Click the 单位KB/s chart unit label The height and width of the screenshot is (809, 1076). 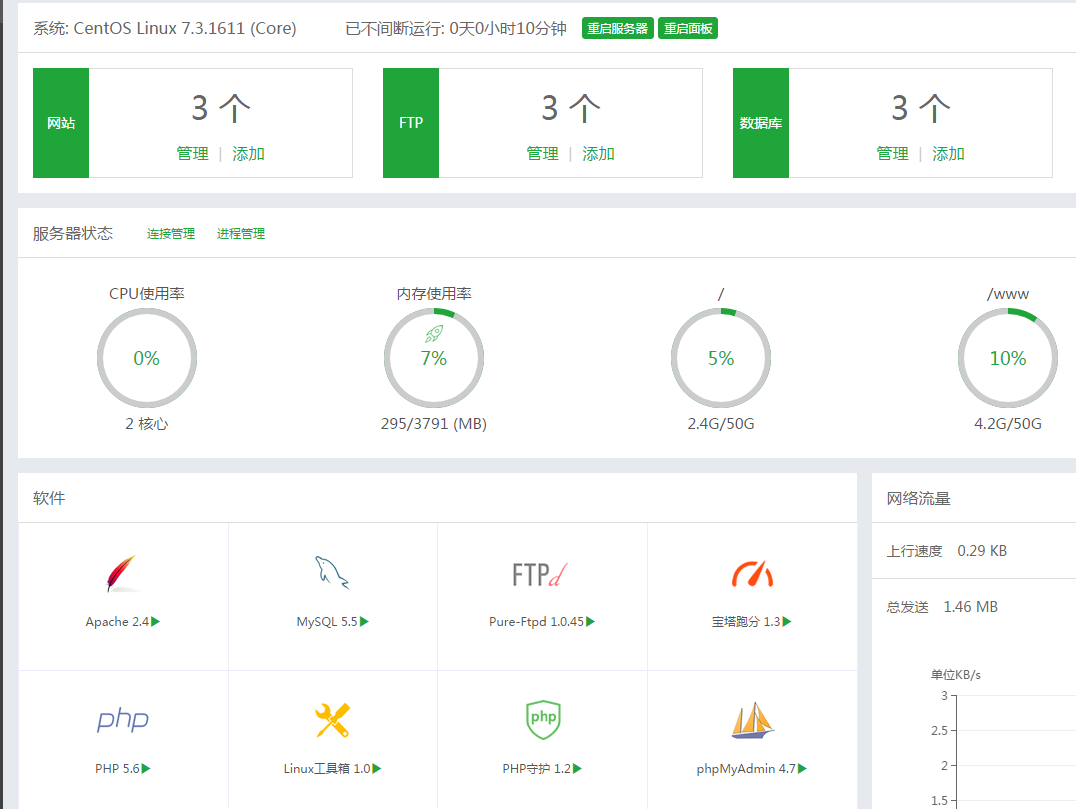pyautogui.click(x=955, y=675)
